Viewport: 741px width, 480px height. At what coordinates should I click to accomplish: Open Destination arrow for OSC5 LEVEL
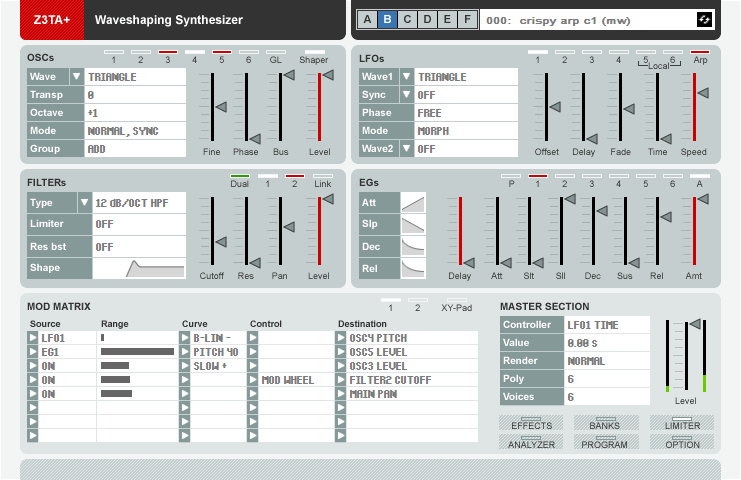pyautogui.click(x=341, y=352)
